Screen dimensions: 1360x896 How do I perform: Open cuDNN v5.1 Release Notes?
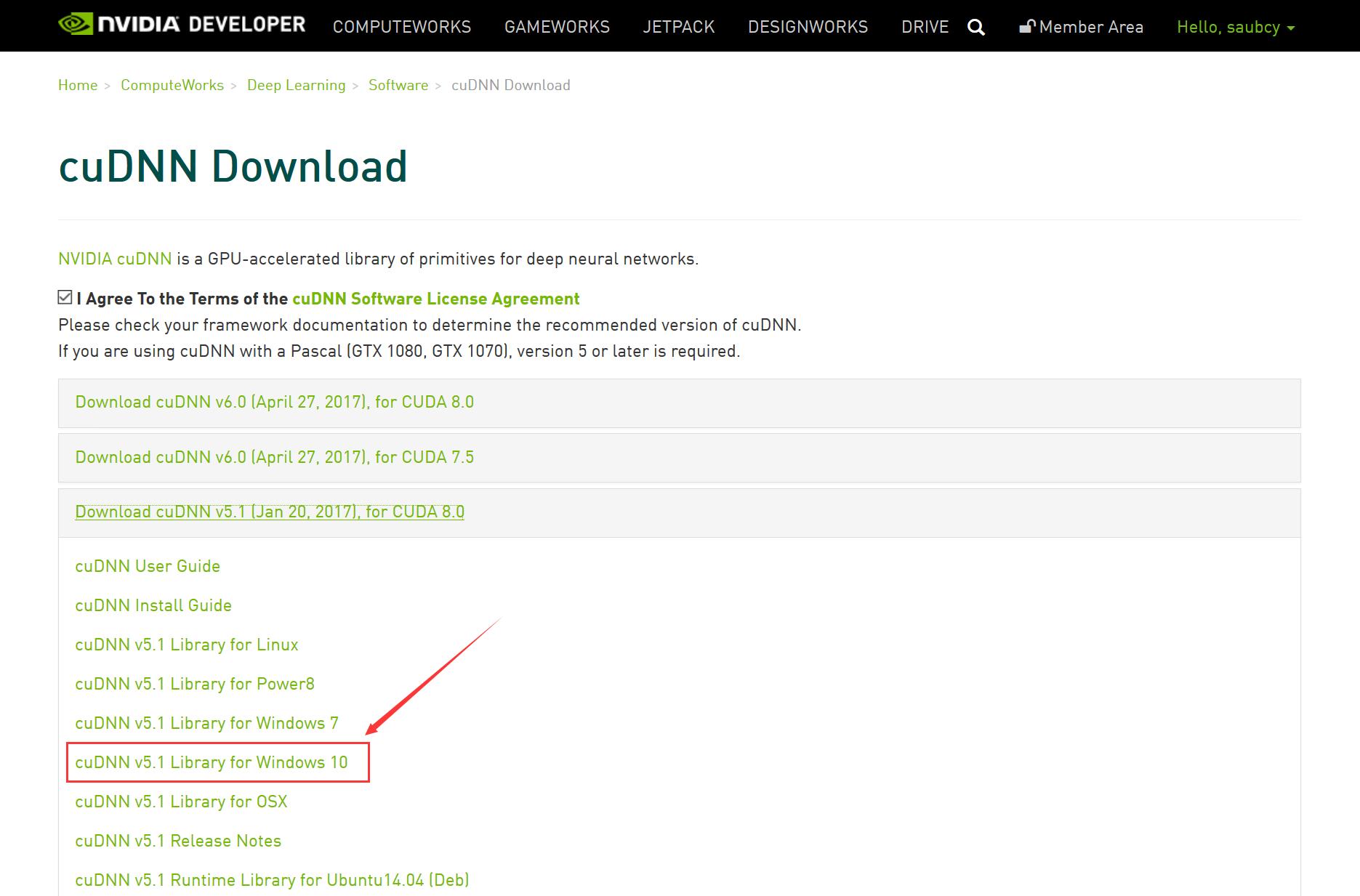click(x=177, y=841)
